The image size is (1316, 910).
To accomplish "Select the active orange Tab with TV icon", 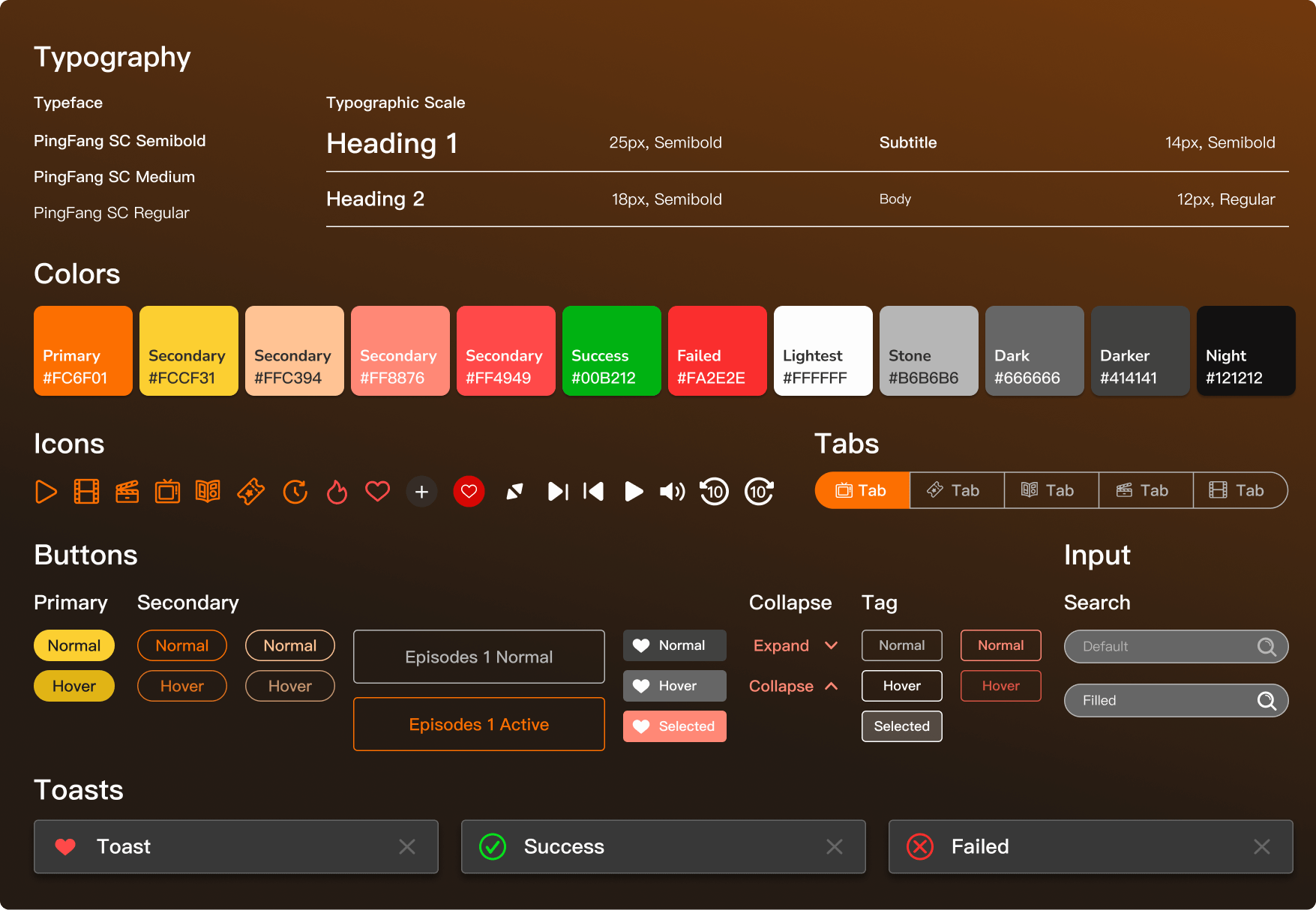I will click(862, 490).
